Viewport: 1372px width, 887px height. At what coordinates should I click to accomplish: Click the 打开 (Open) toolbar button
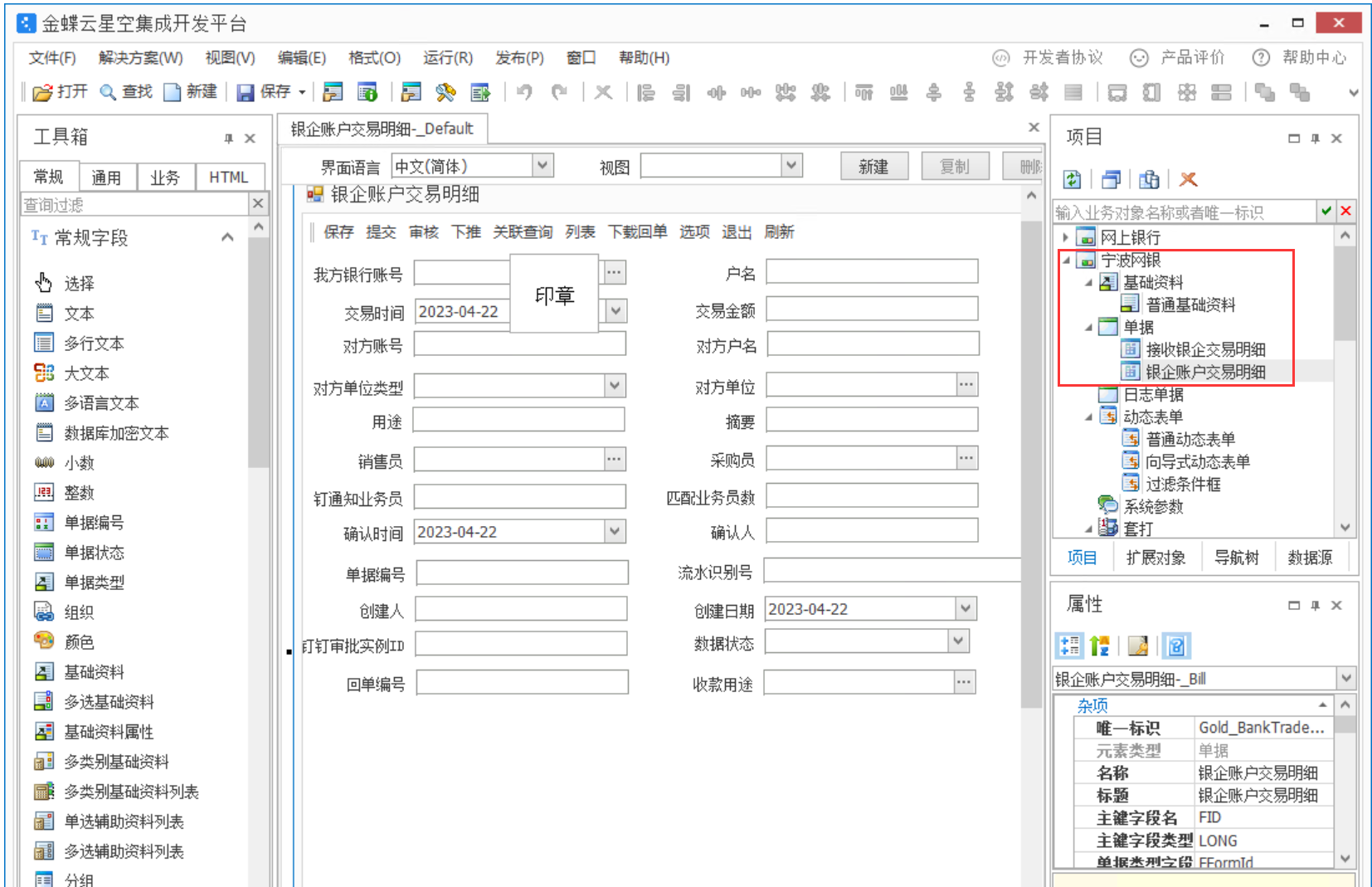pyautogui.click(x=60, y=92)
